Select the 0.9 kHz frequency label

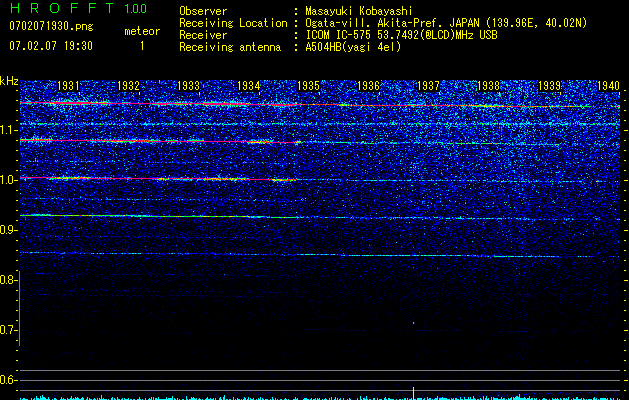coord(9,230)
